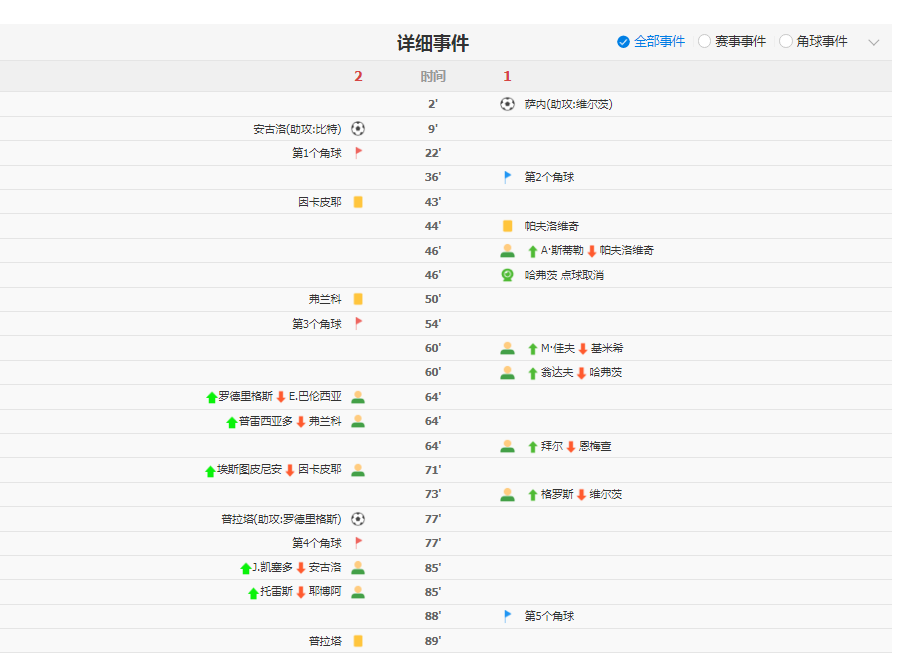
Task: Click the substitution icon beside E.巴伦西亚
Action: [x=358, y=397]
